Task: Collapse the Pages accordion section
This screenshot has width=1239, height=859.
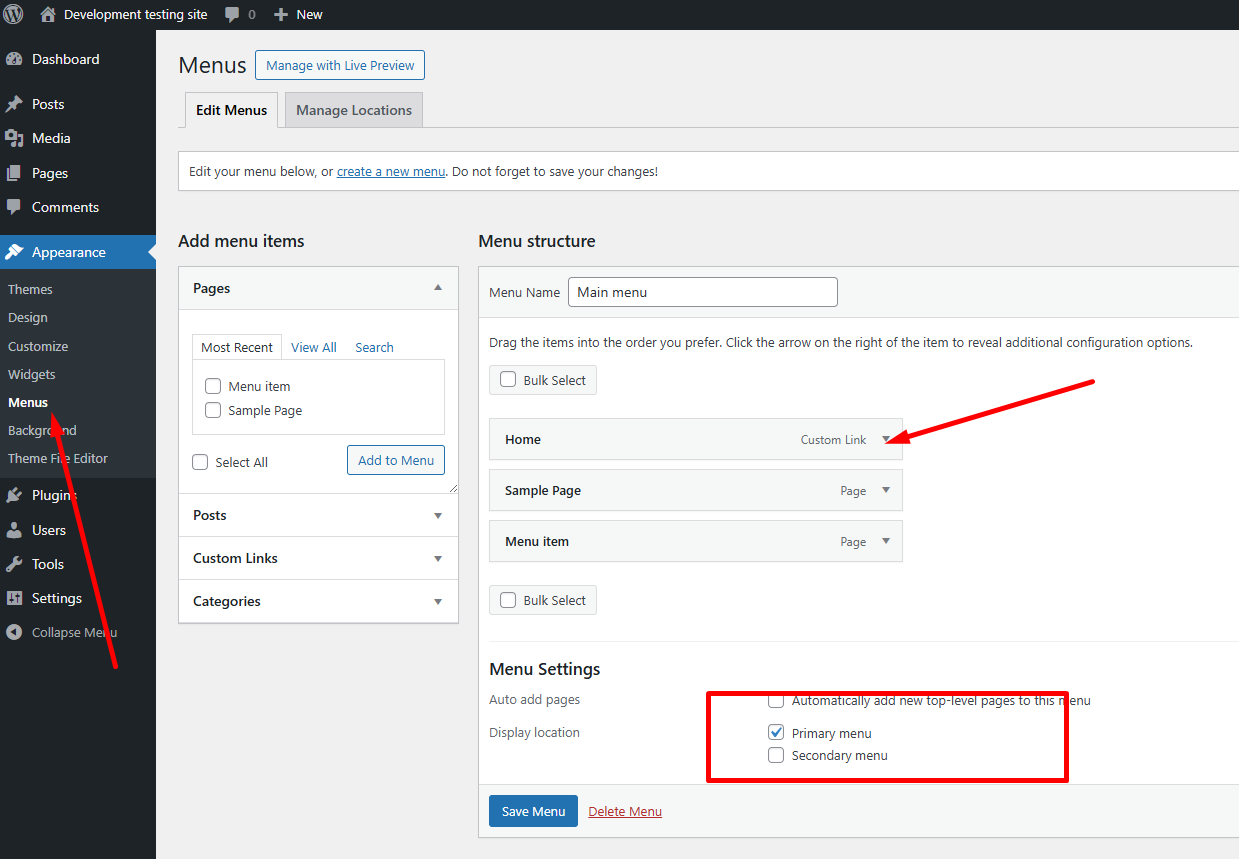Action: 438,288
